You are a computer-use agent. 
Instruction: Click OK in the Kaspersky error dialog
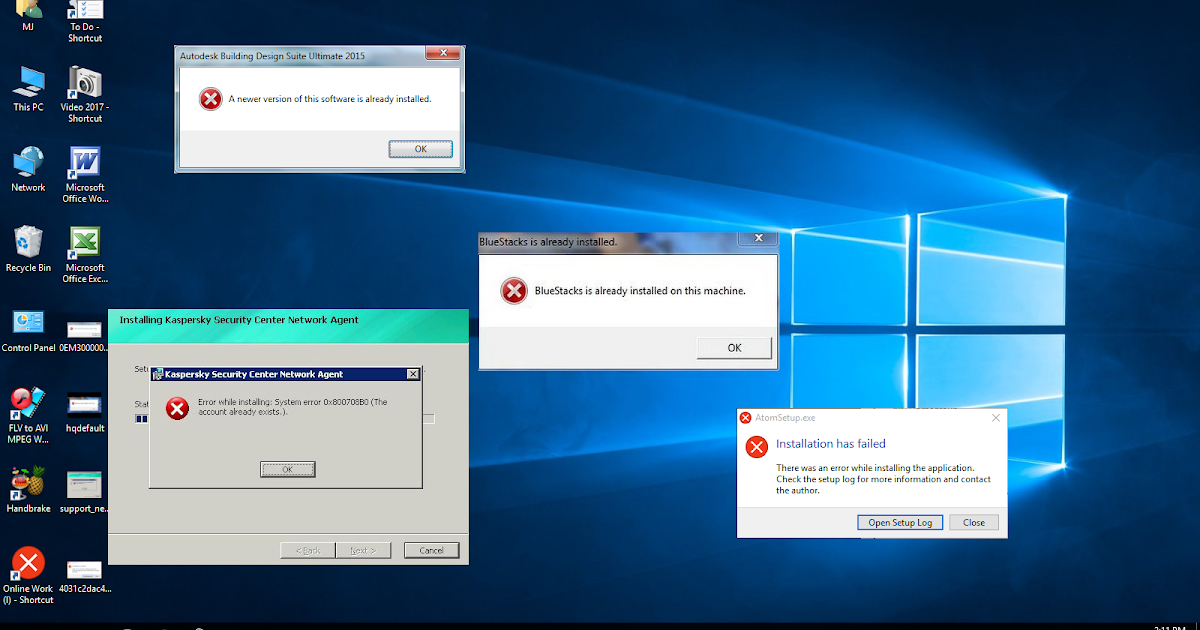[x=288, y=469]
